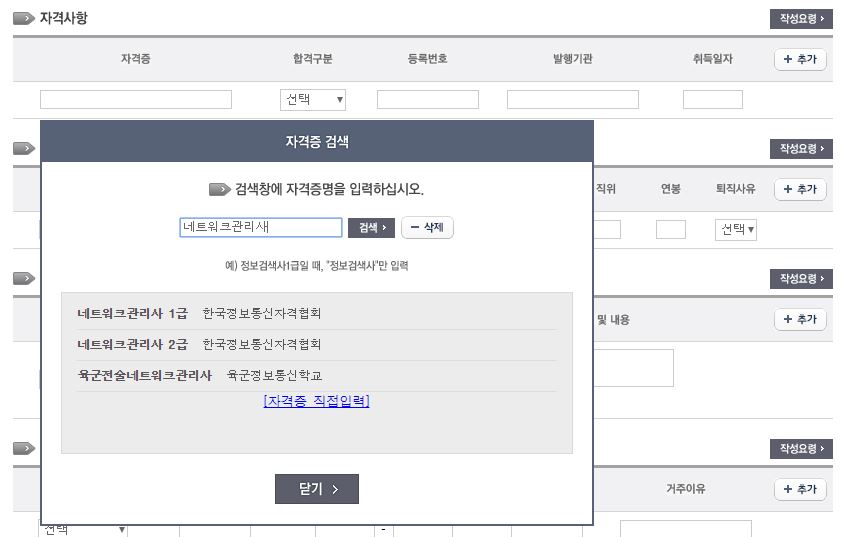This screenshot has height=537, width=841.
Task: Click 작성요령 button beside 자격사항 title
Action: coord(800,19)
